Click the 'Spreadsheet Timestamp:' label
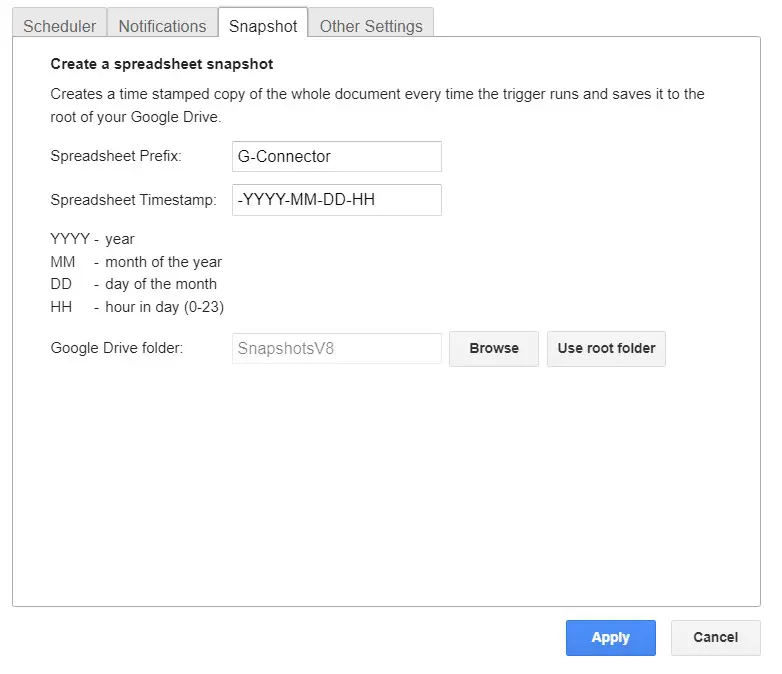The width and height of the screenshot is (782, 674). tap(133, 200)
